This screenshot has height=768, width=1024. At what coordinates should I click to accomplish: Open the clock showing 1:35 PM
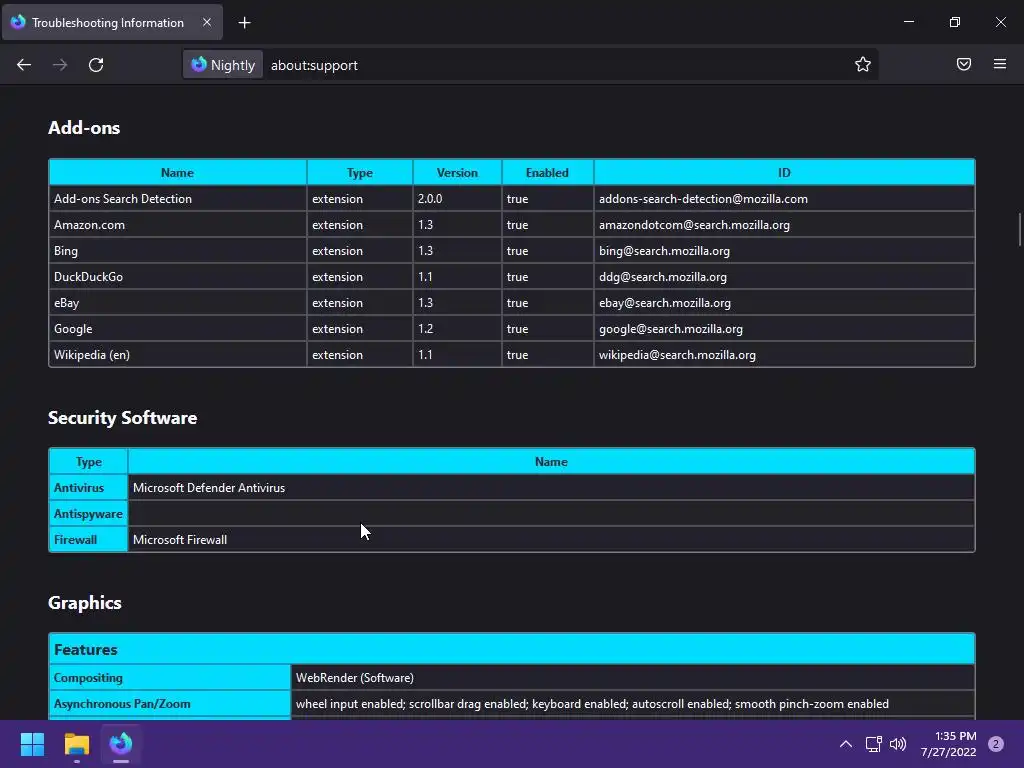pyautogui.click(x=948, y=744)
